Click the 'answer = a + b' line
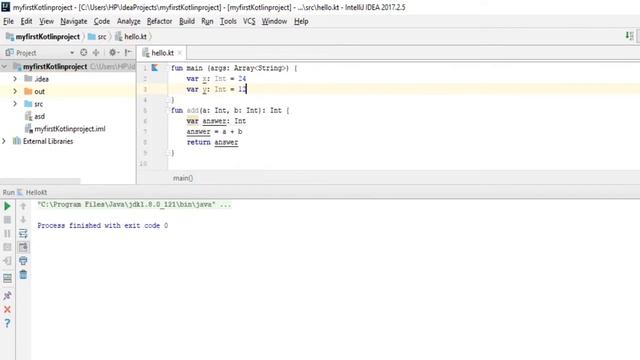The height and width of the screenshot is (360, 640). point(214,131)
